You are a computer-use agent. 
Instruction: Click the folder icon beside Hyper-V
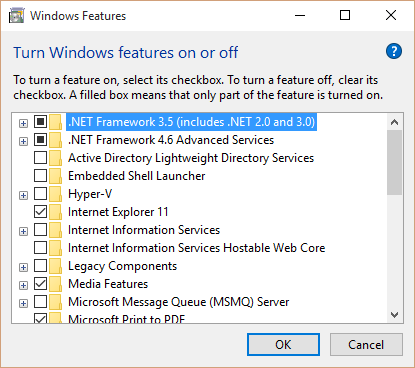click(x=56, y=194)
